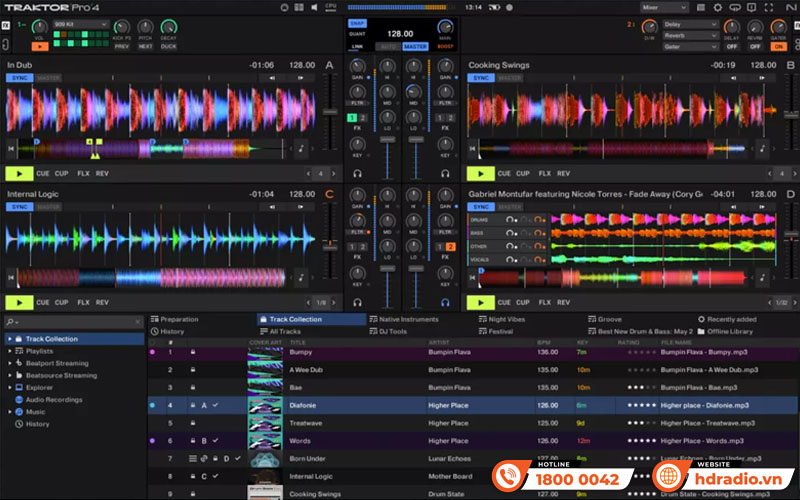
Task: Open the Reverb effect selector dropdown
Action: pyautogui.click(x=690, y=36)
